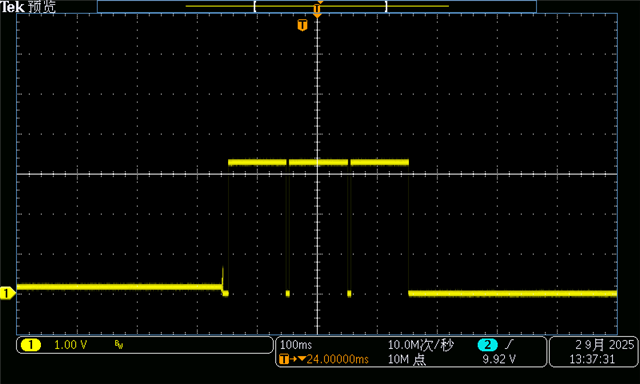Click the 预览 acquisition status label
Screen dimensions: 640x384
click(42, 7)
